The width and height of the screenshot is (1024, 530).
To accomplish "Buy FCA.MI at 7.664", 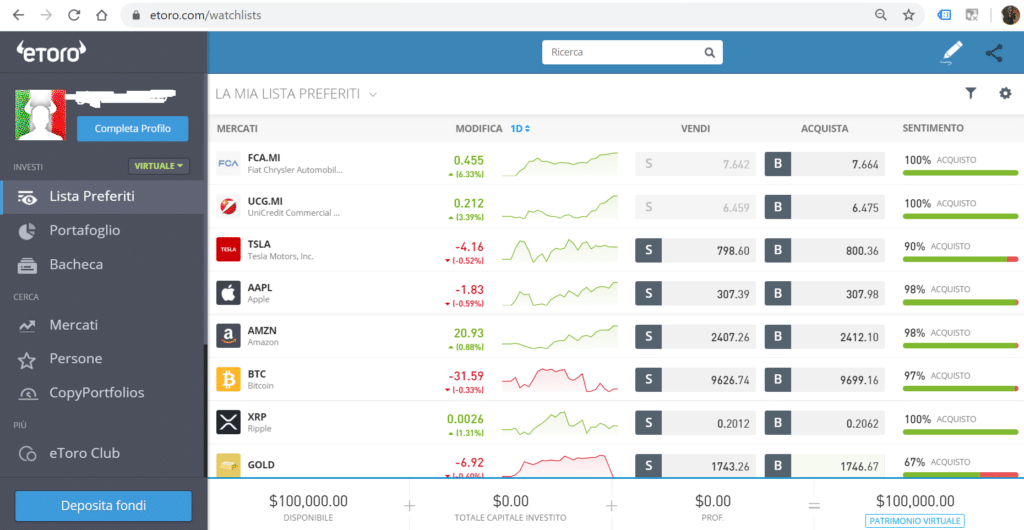I will coord(825,164).
